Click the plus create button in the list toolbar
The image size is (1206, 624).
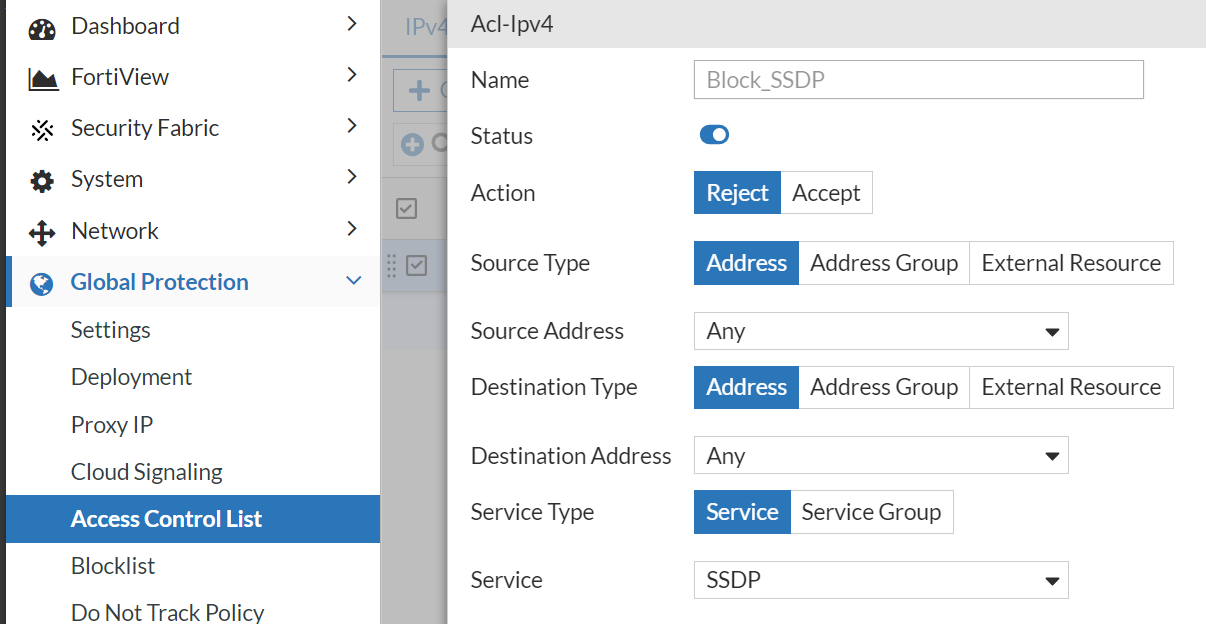[421, 90]
